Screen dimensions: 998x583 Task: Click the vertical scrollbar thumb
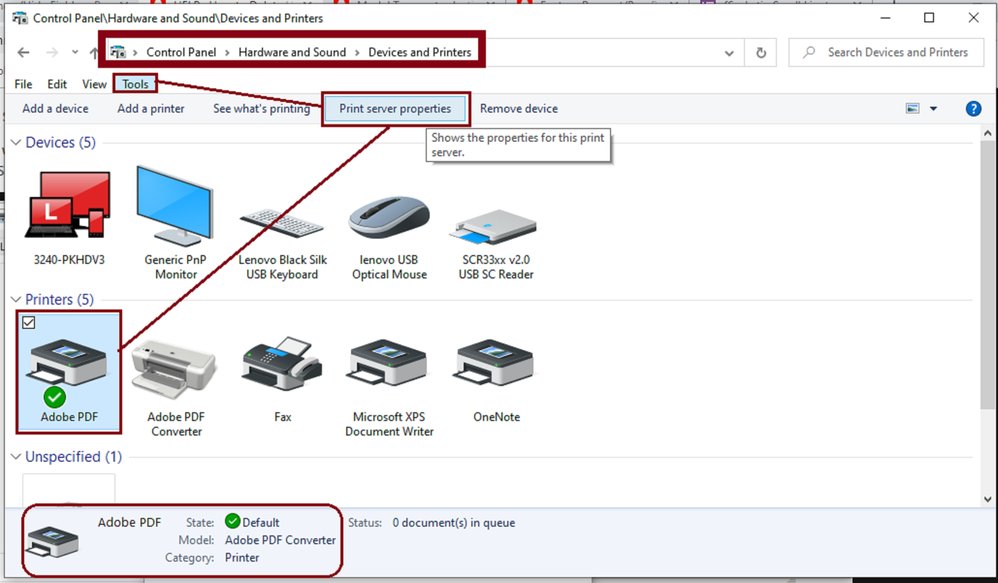click(987, 275)
